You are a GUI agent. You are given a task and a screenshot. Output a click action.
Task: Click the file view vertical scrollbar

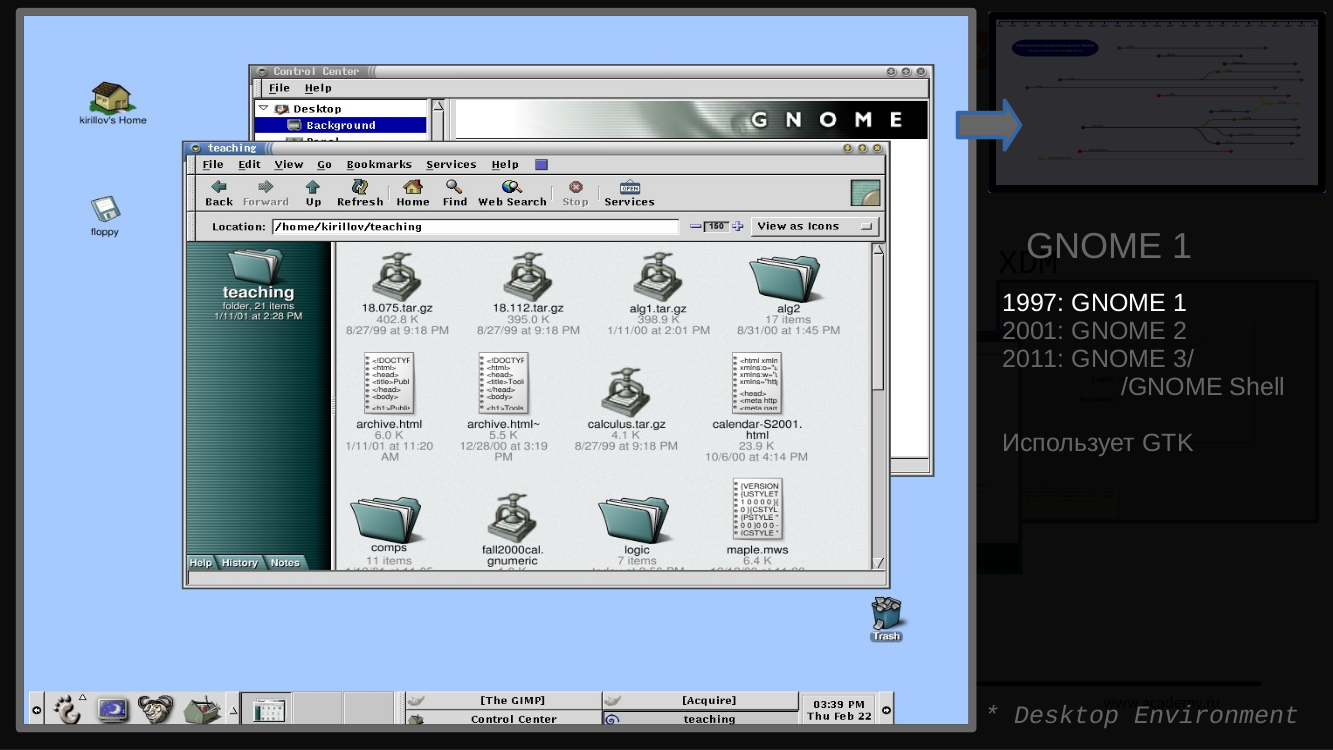pos(878,405)
